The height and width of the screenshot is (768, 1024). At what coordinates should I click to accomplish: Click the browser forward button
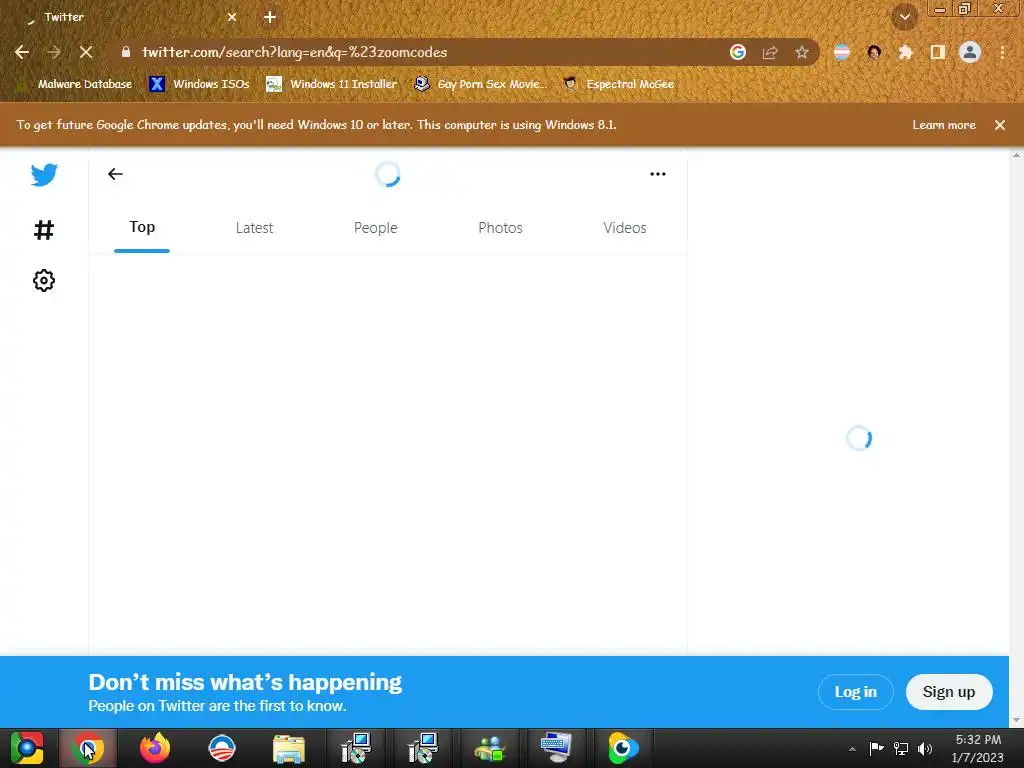pyautogui.click(x=54, y=52)
